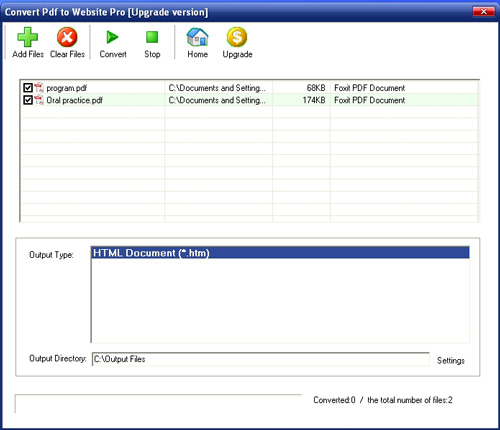Click the Converted:0 status text
This screenshot has width=500, height=430.
[334, 400]
